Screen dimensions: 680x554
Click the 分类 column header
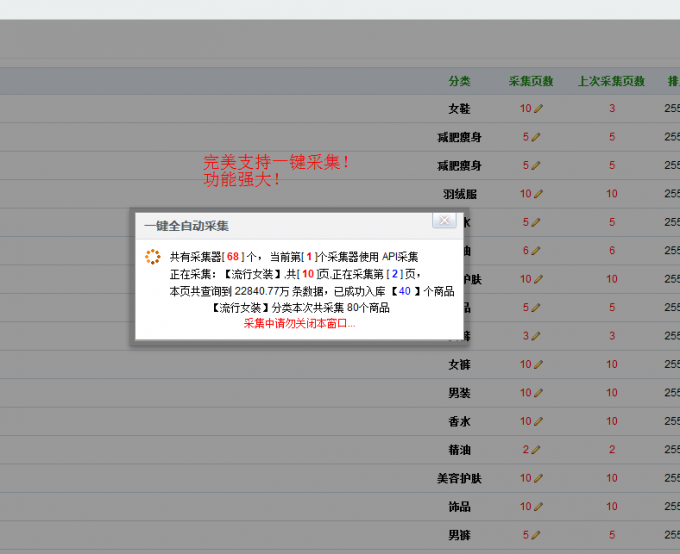click(459, 81)
